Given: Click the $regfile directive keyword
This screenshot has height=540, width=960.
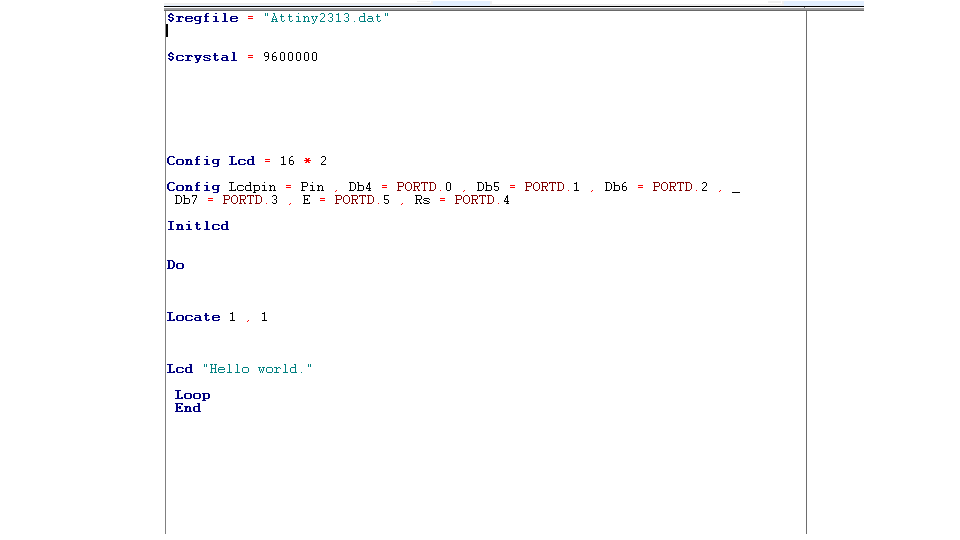Looking at the screenshot, I should point(203,18).
